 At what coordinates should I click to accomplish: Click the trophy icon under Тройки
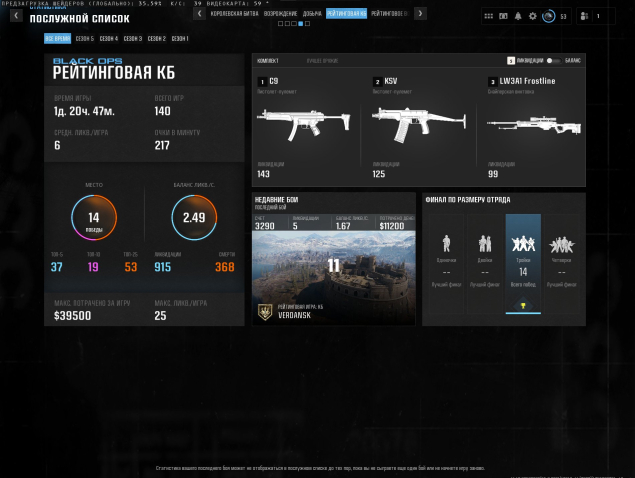pos(523,305)
